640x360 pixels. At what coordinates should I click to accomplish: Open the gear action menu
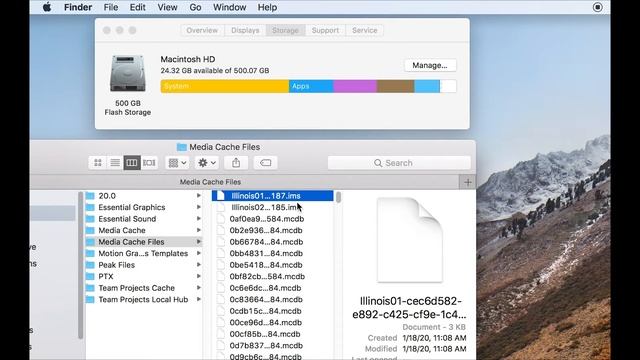point(207,163)
